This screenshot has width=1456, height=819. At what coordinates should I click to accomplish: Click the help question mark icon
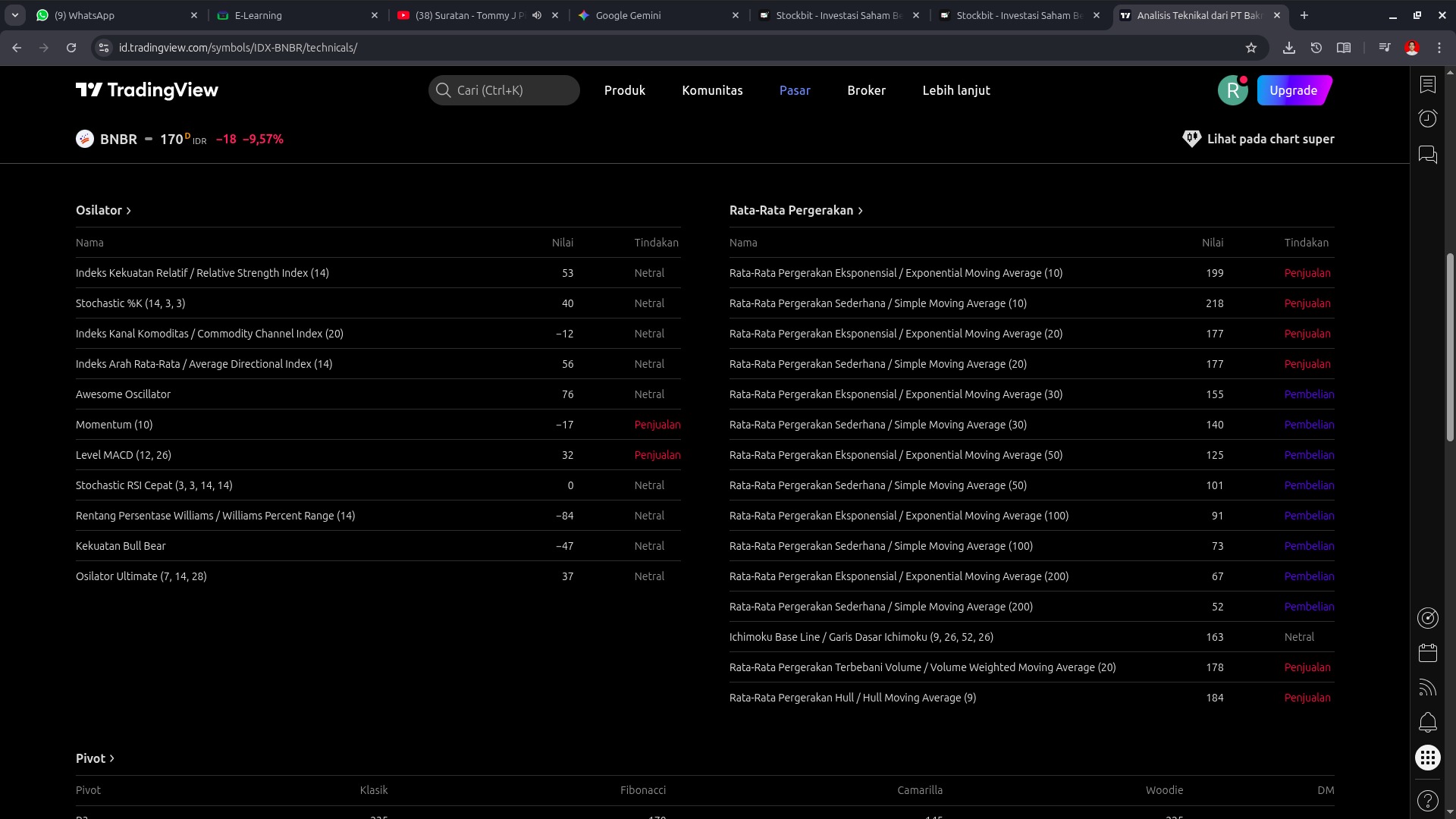(1428, 800)
